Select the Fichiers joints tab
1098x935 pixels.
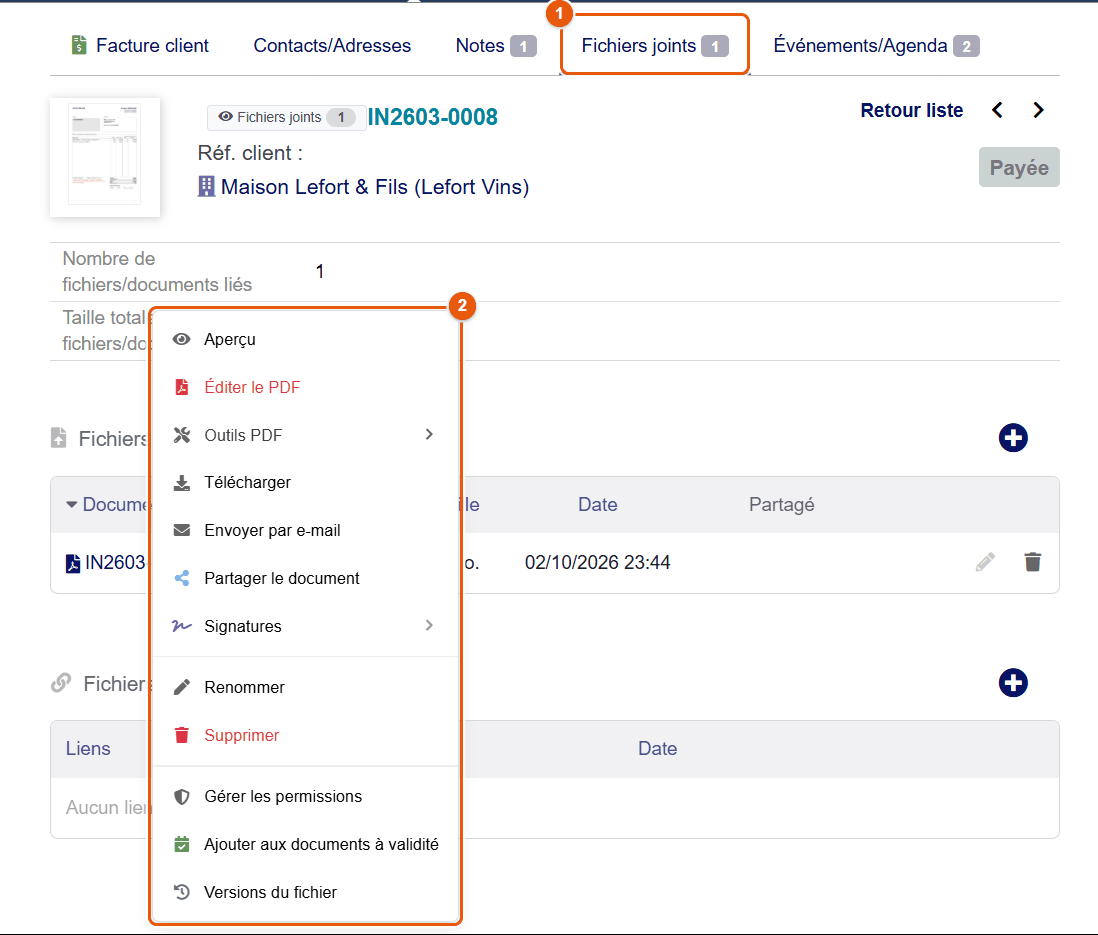click(x=655, y=46)
